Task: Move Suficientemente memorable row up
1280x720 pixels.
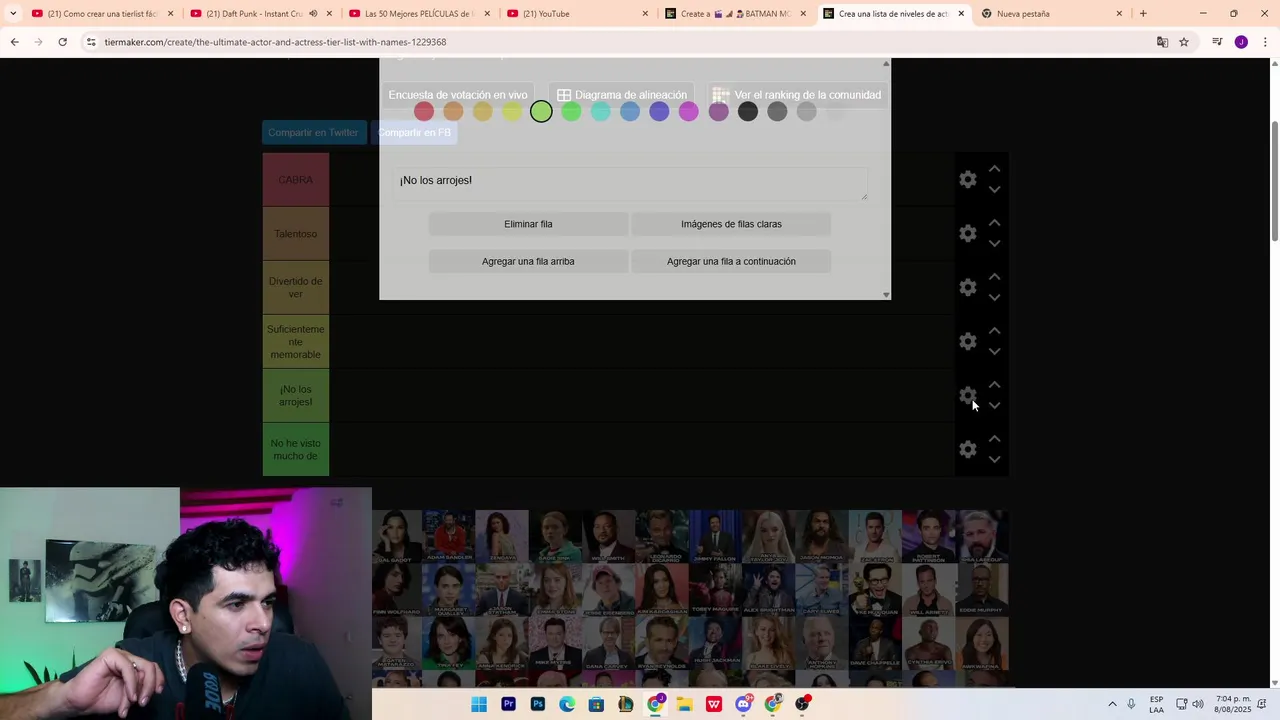Action: point(994,331)
